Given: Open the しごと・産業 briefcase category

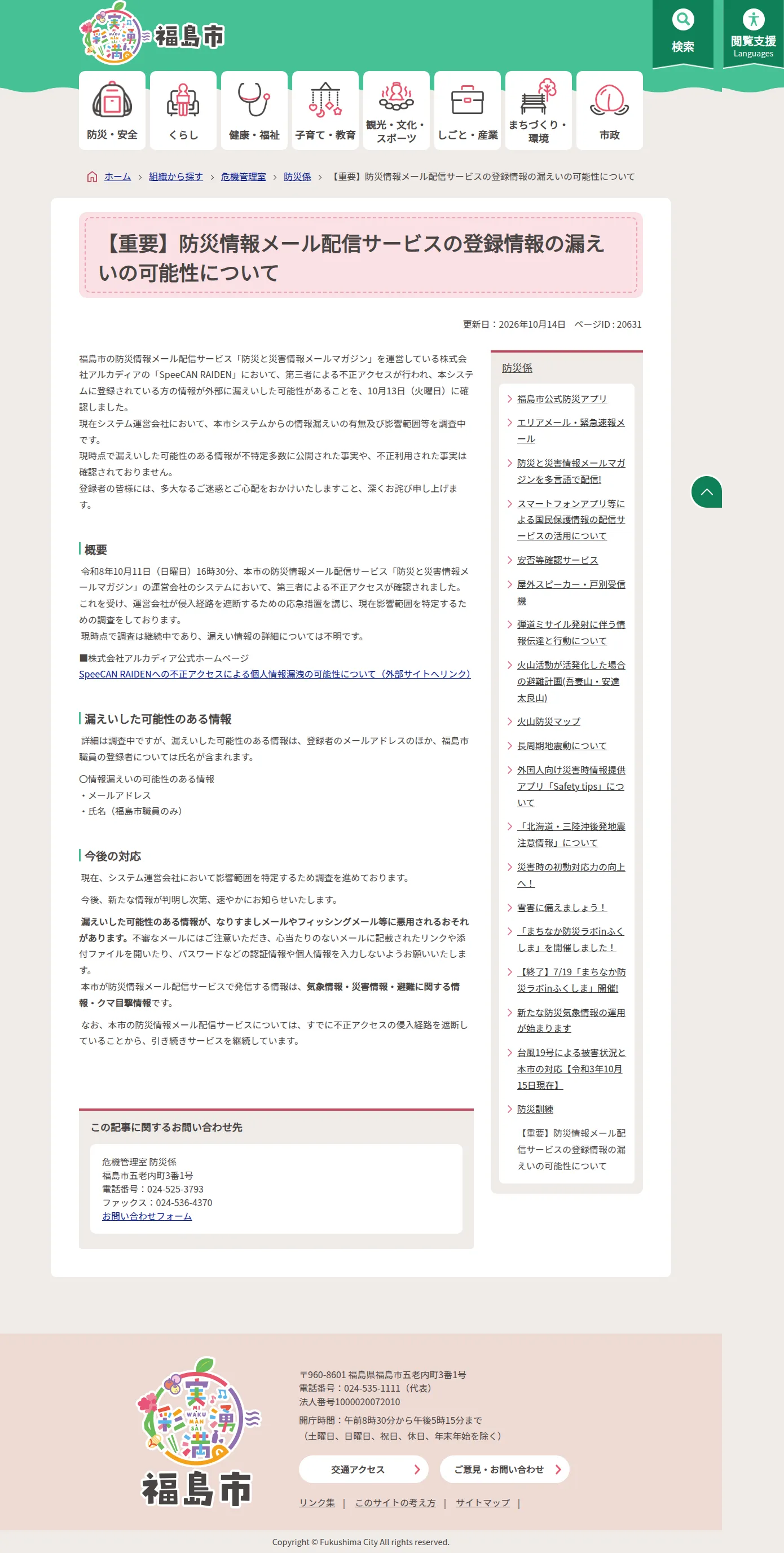Looking at the screenshot, I should tap(468, 111).
